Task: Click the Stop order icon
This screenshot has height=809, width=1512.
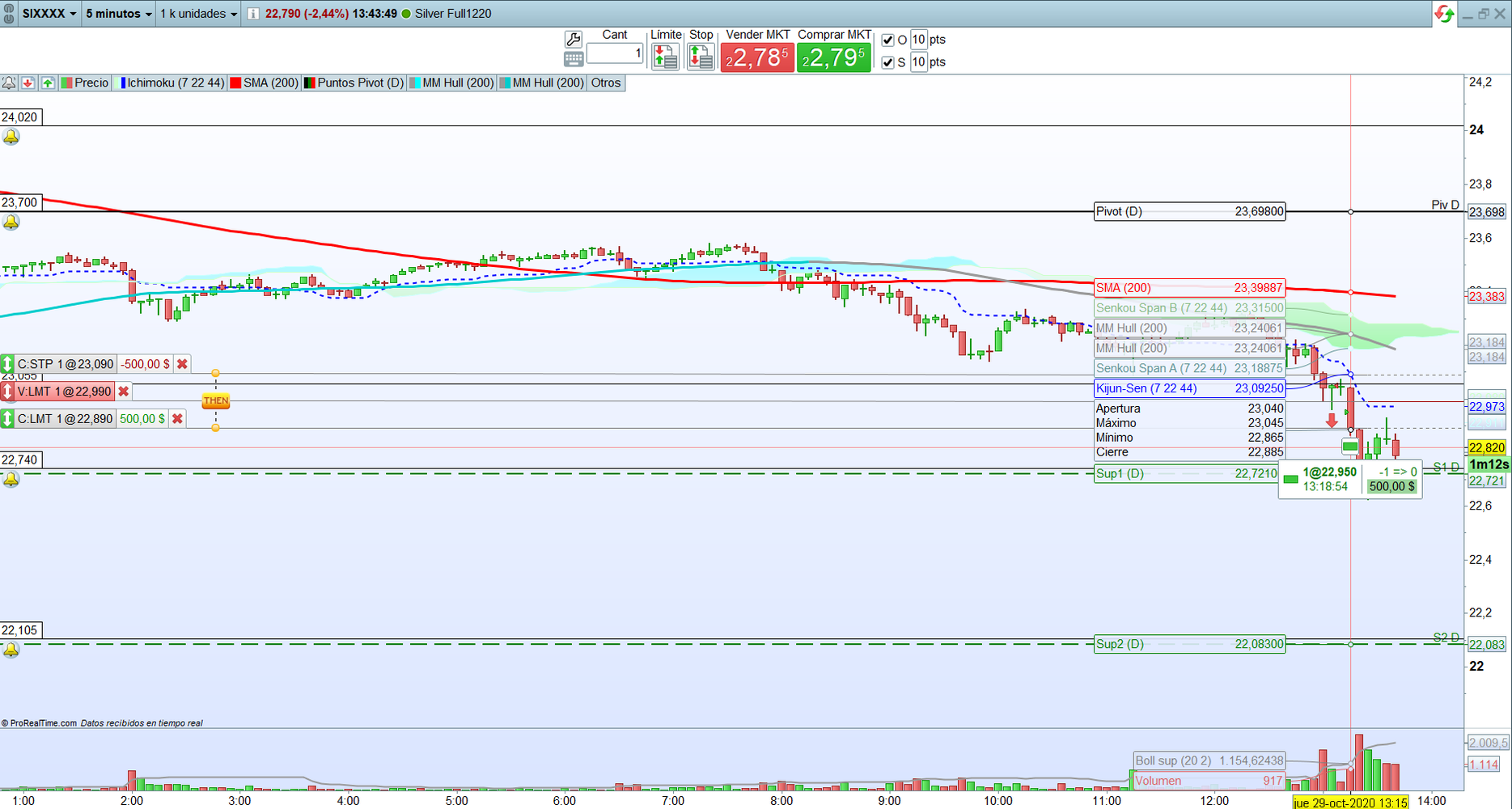Action: tap(701, 57)
